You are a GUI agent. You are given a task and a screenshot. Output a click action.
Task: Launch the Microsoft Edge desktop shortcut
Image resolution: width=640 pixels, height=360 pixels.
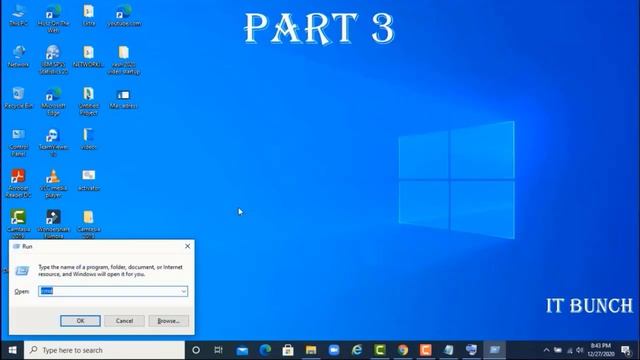[x=53, y=101]
